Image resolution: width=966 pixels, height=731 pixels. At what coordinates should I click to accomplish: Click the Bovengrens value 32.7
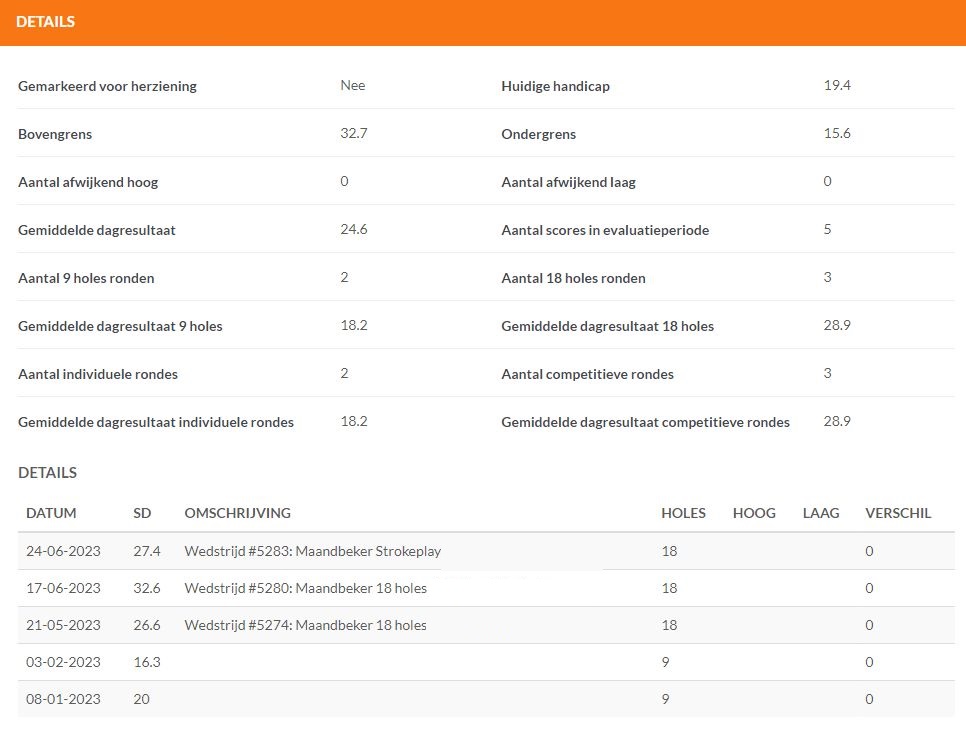point(354,133)
